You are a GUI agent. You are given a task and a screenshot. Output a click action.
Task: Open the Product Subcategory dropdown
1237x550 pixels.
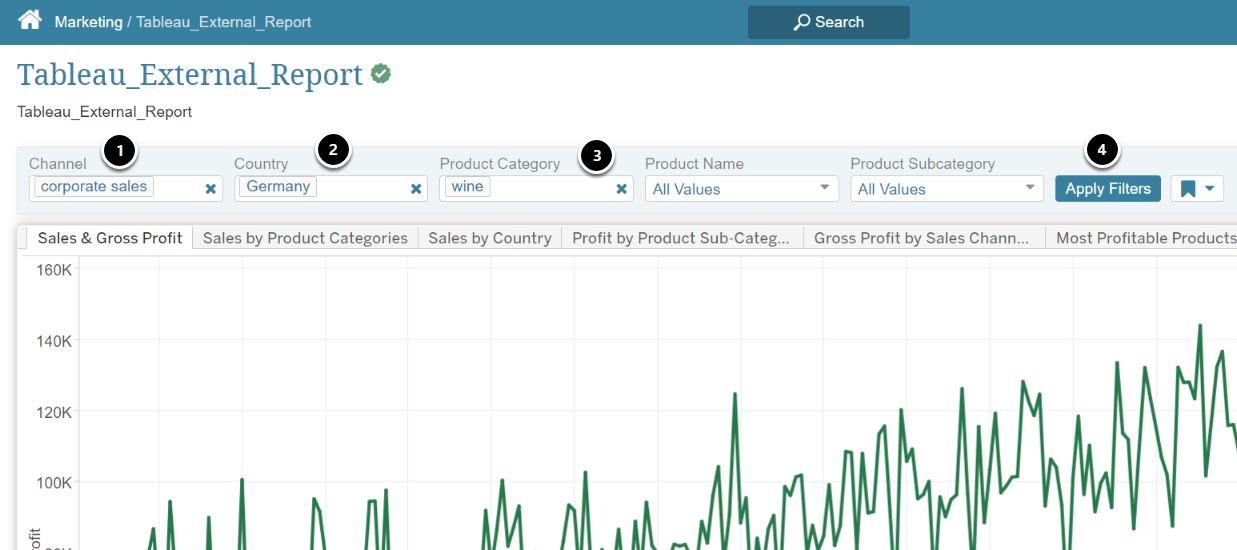point(947,189)
